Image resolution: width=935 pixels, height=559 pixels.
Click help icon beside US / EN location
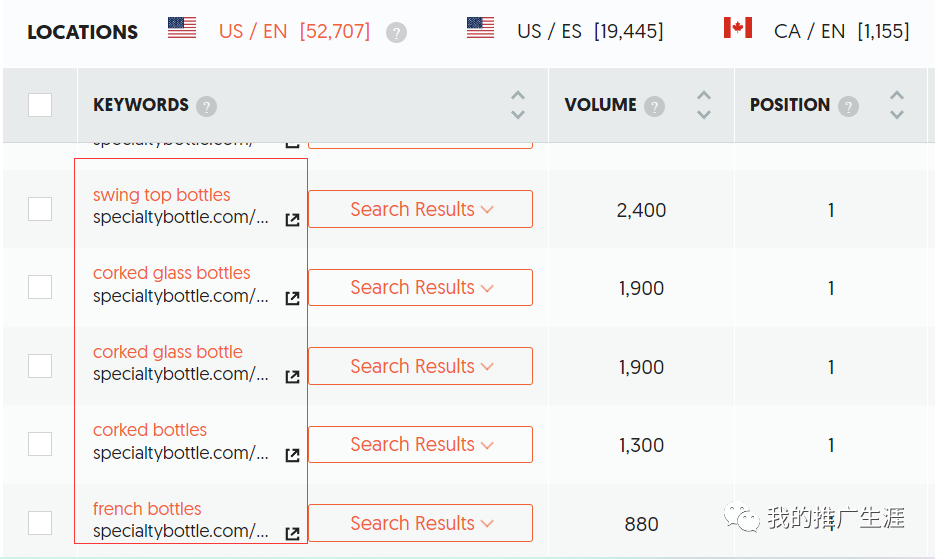[x=396, y=32]
